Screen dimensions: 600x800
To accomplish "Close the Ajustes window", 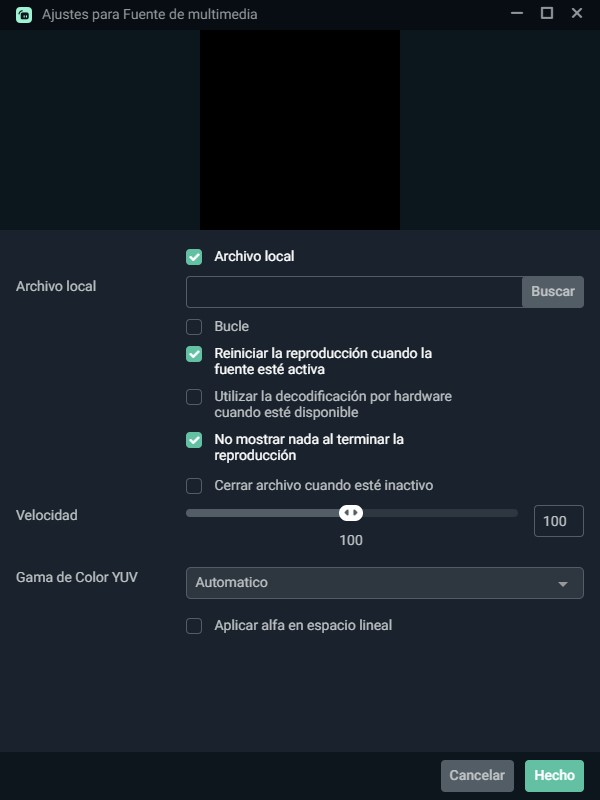I will click(x=577, y=13).
